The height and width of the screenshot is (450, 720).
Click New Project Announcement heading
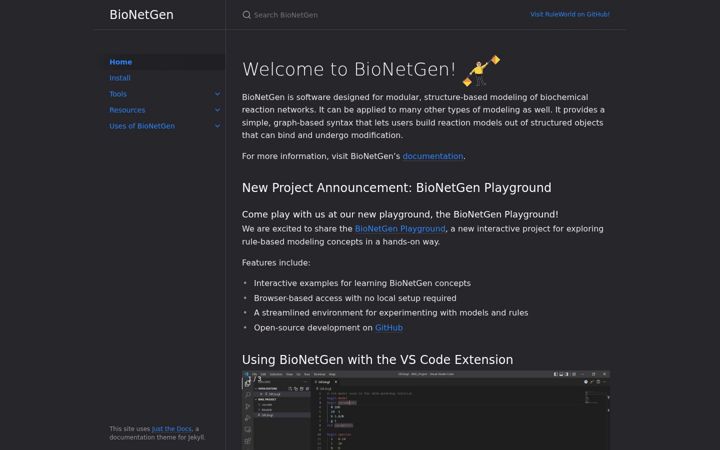tap(397, 188)
